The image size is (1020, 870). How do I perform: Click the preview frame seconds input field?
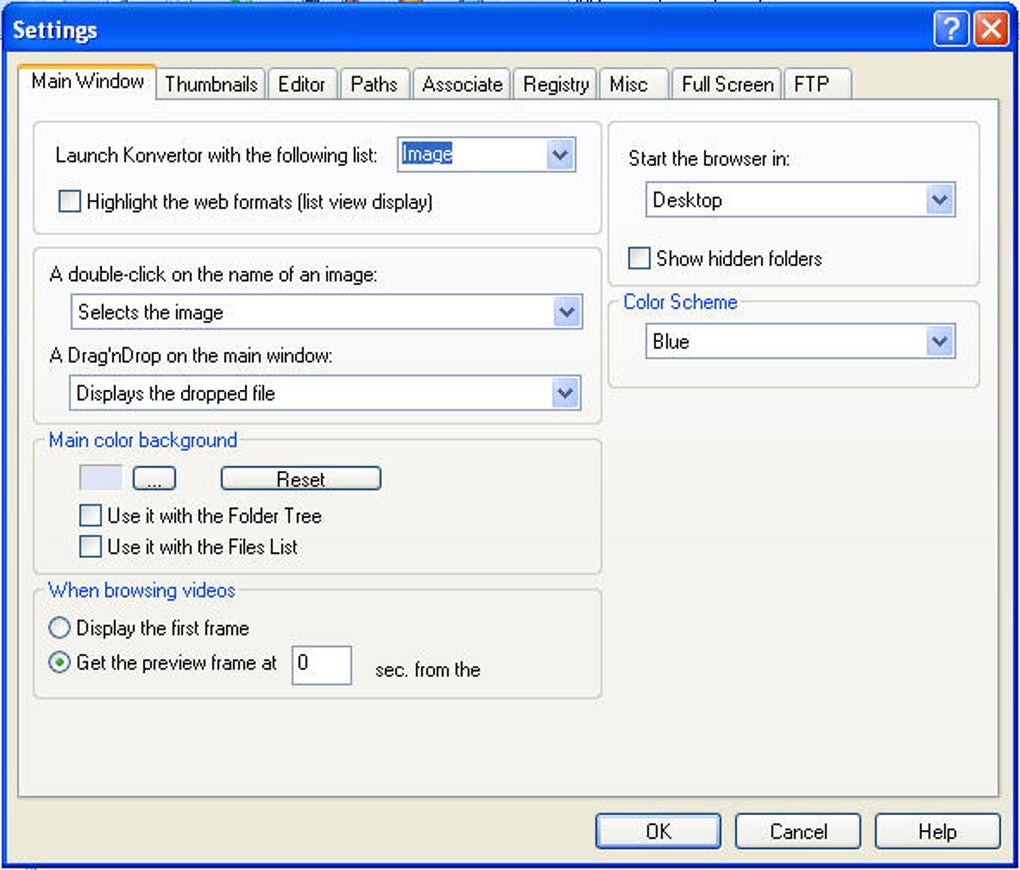pos(321,665)
